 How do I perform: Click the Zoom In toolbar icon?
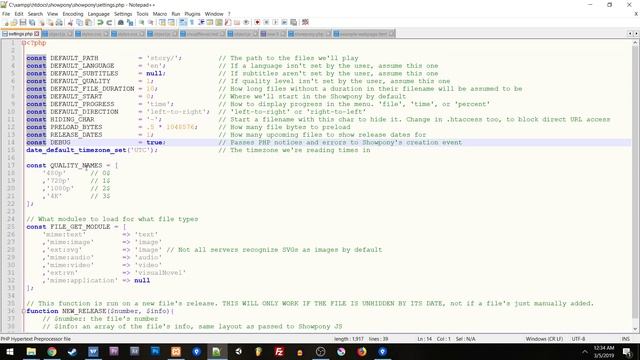coord(141,22)
